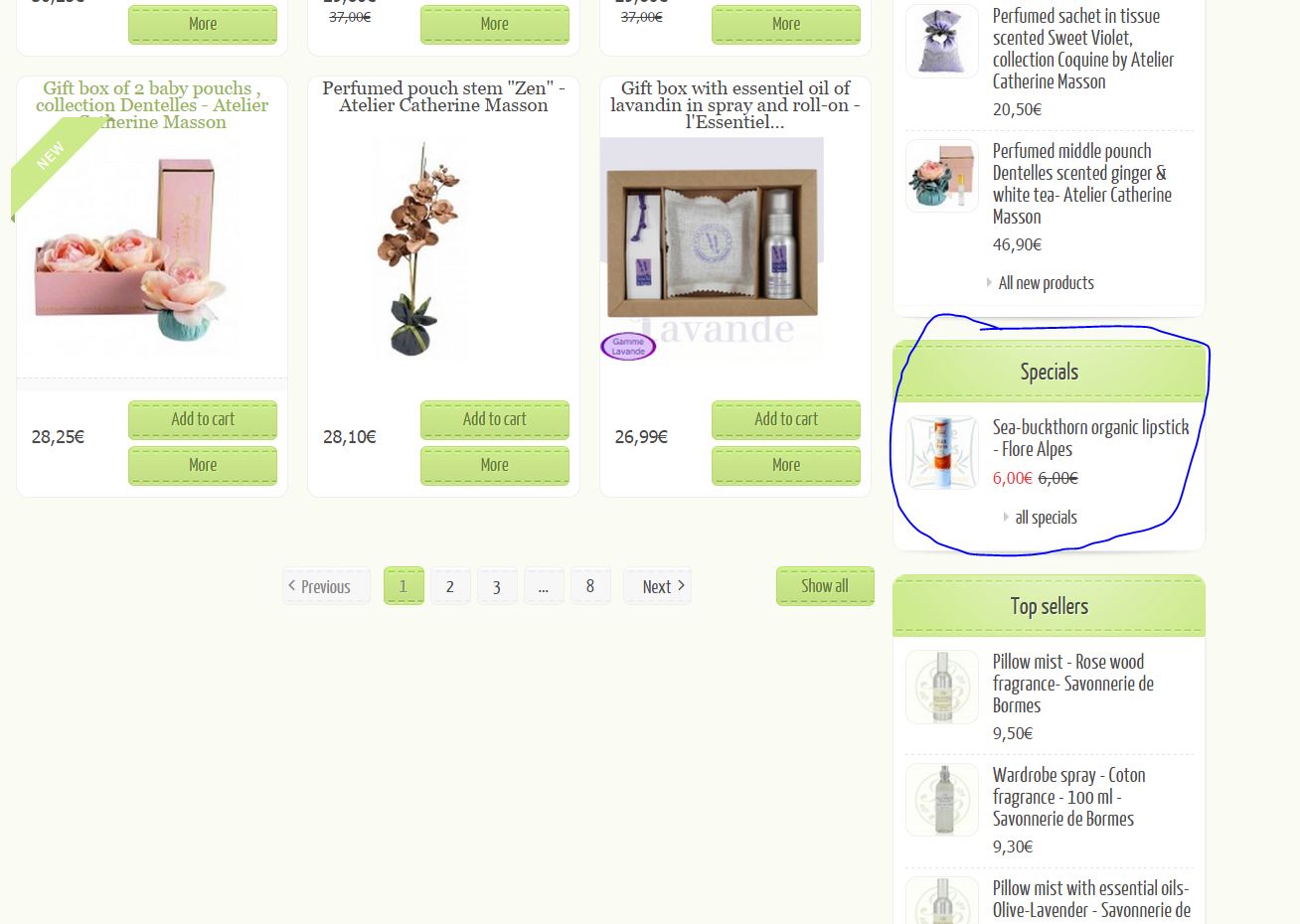Open ginger & white tea pouch image
The image size is (1300, 924).
(942, 177)
